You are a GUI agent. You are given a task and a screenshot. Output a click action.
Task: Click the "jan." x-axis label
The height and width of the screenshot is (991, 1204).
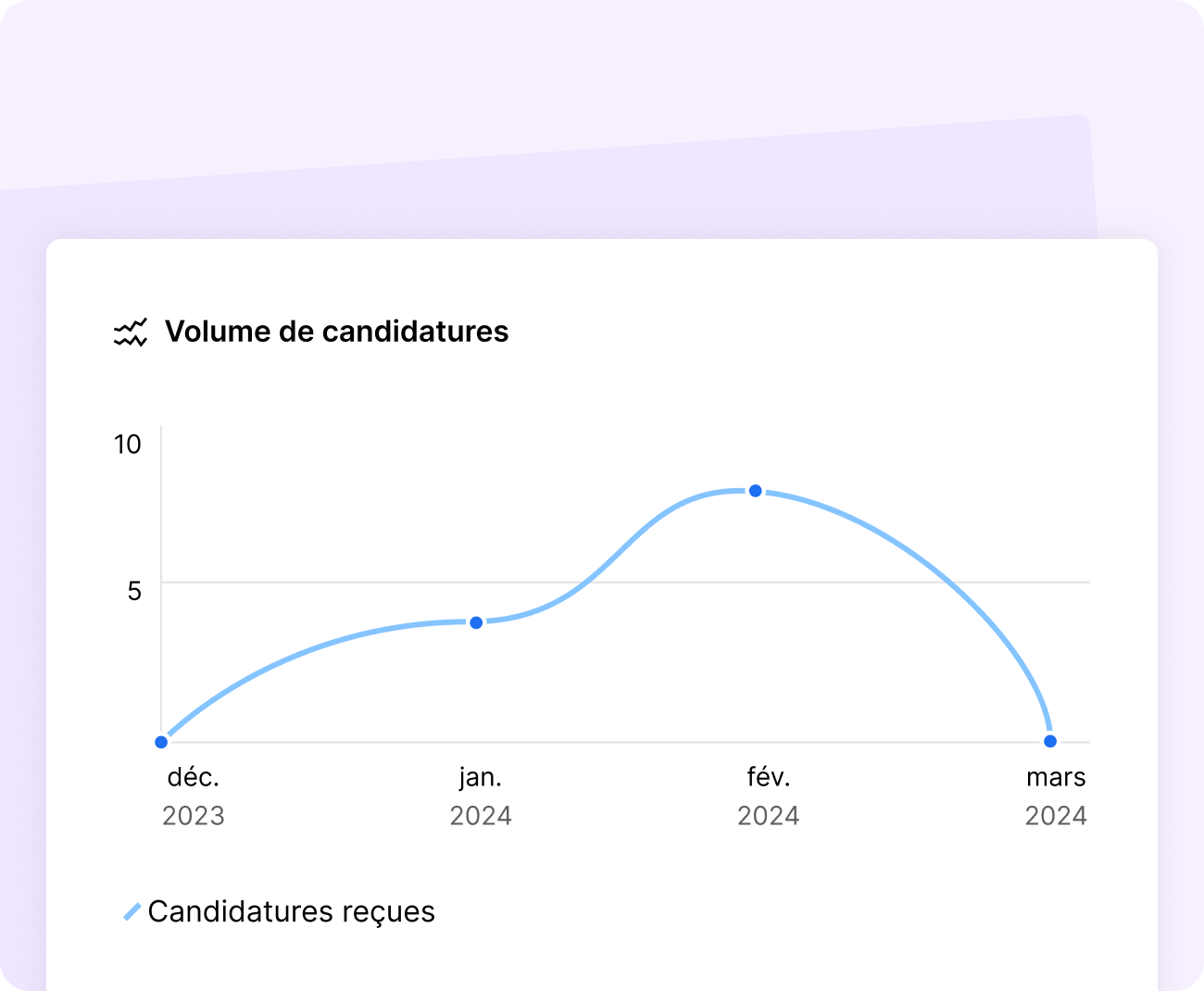(x=481, y=777)
